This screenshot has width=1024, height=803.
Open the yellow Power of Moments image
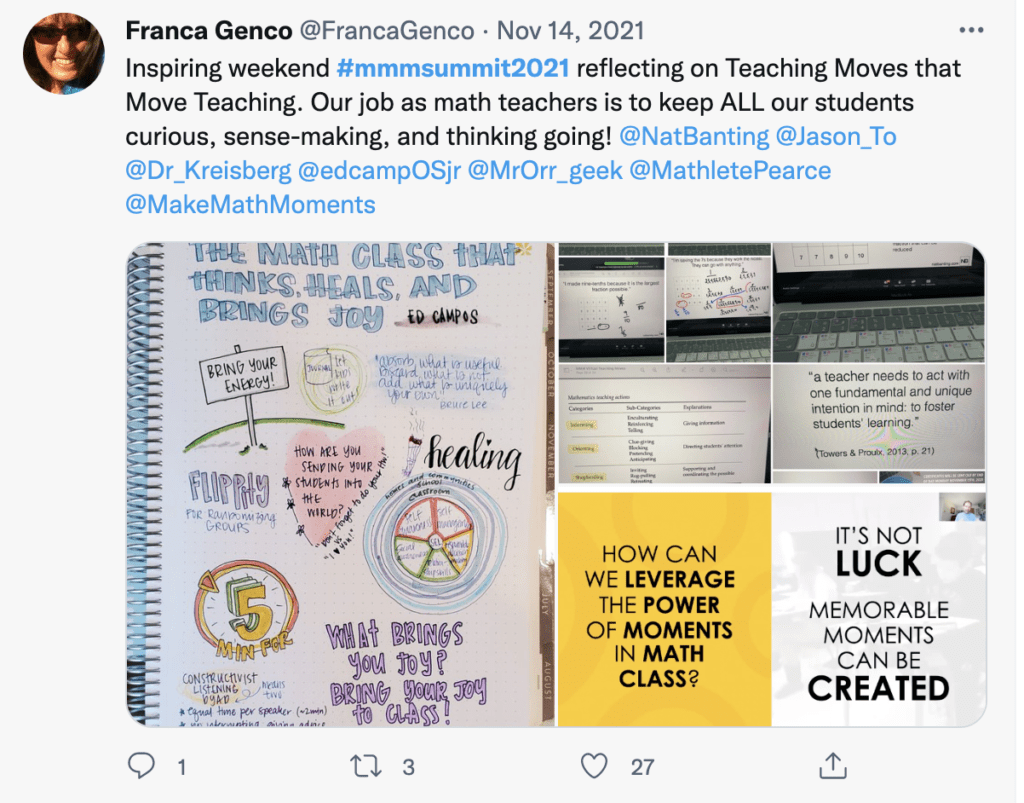pyautogui.click(x=665, y=609)
